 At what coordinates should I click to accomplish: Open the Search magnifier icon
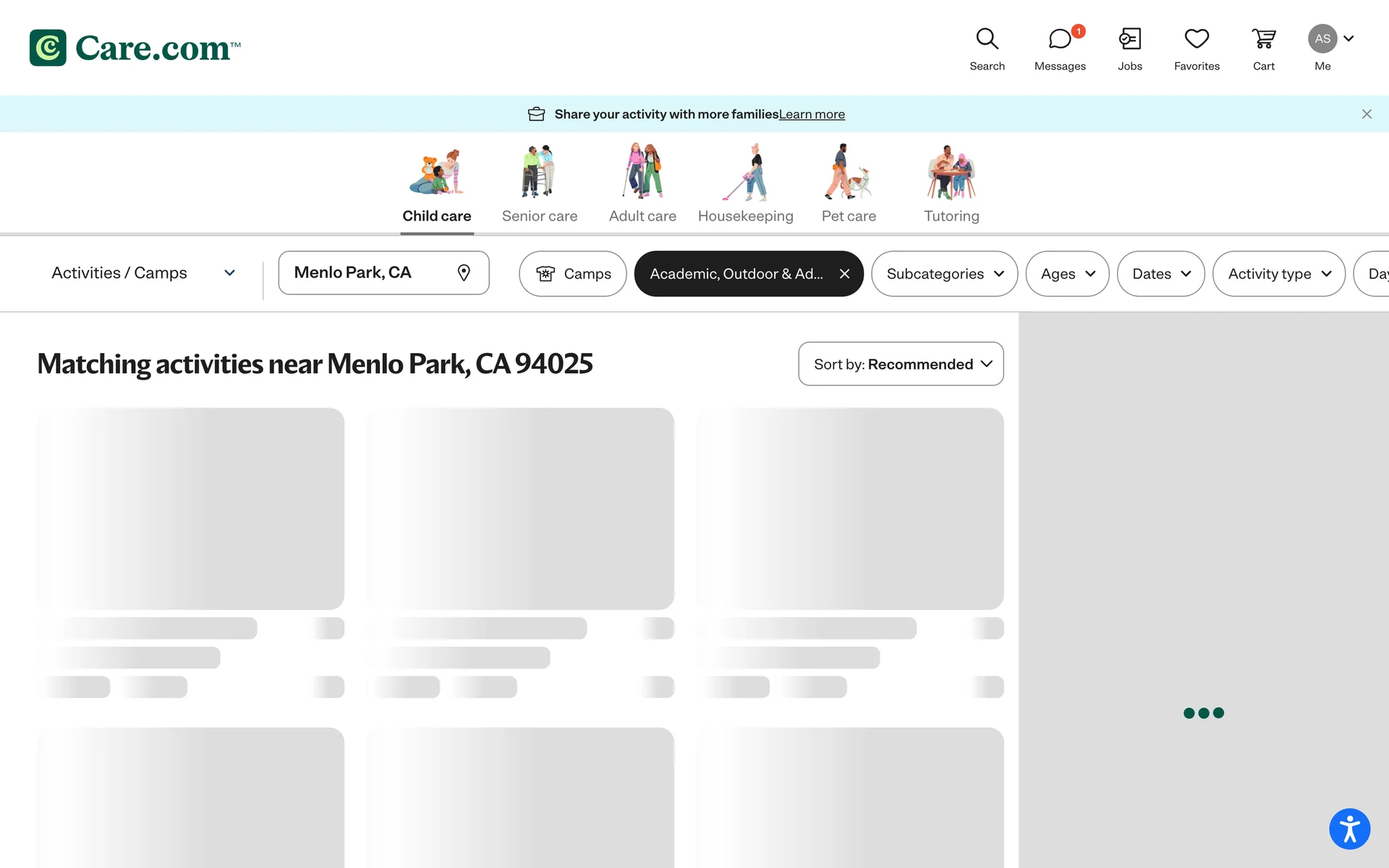point(987,39)
